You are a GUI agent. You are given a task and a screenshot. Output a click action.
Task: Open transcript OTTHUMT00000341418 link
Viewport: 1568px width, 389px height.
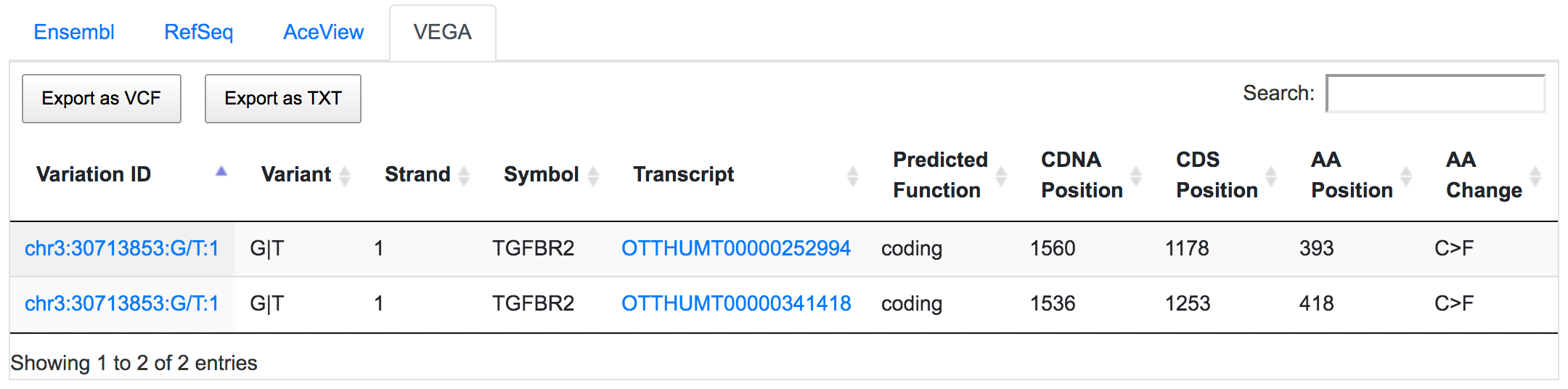coord(736,303)
